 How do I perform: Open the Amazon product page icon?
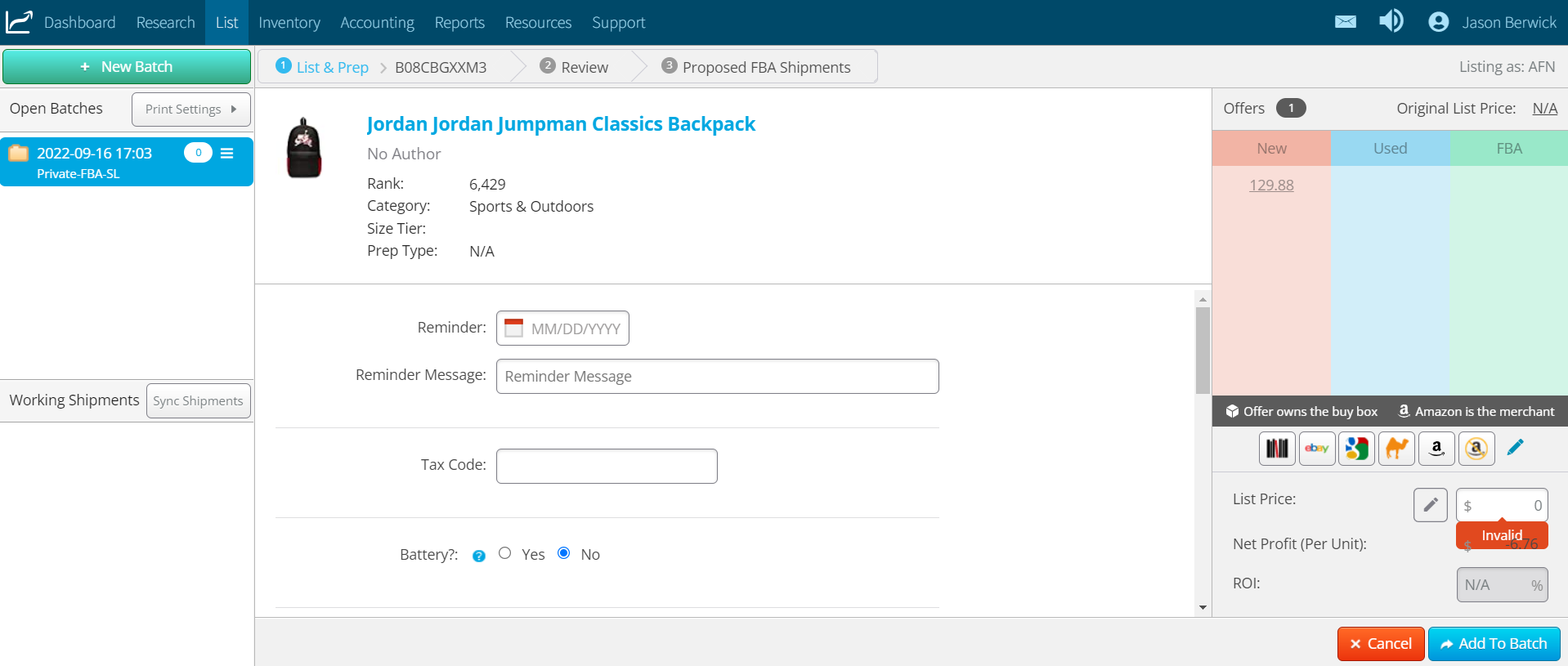[1436, 448]
